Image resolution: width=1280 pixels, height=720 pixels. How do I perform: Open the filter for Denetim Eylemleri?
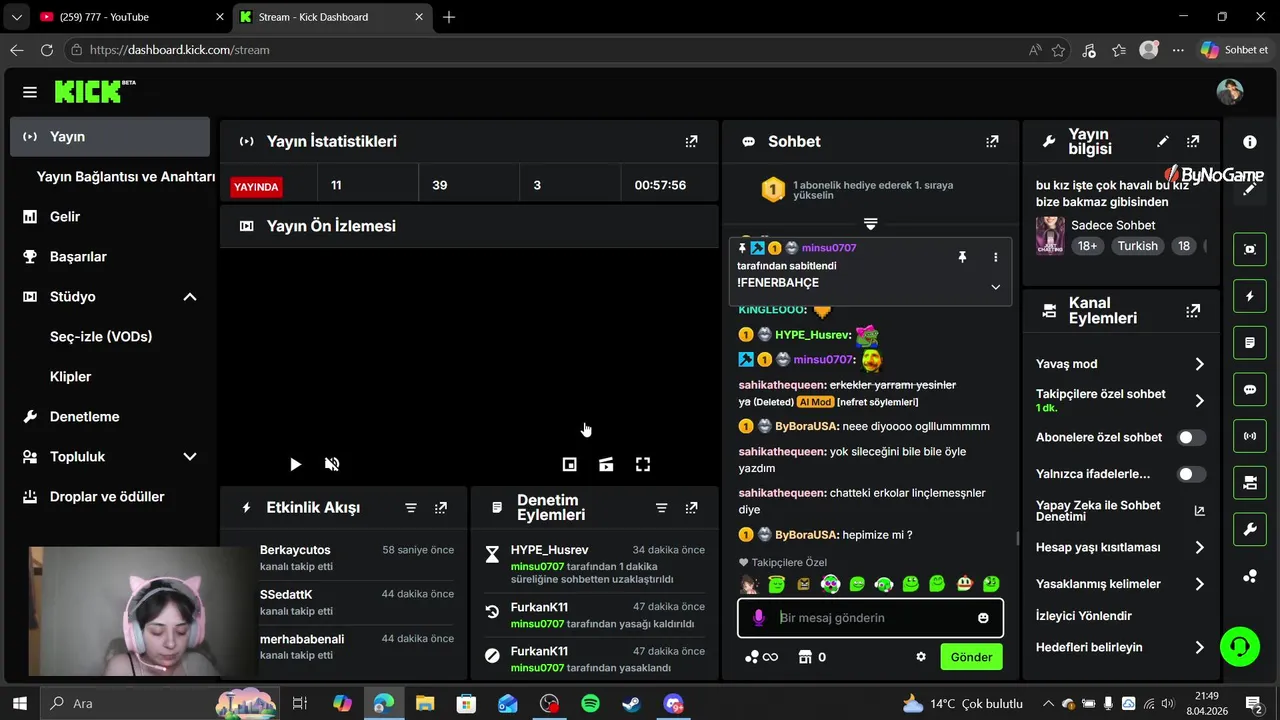(x=661, y=508)
